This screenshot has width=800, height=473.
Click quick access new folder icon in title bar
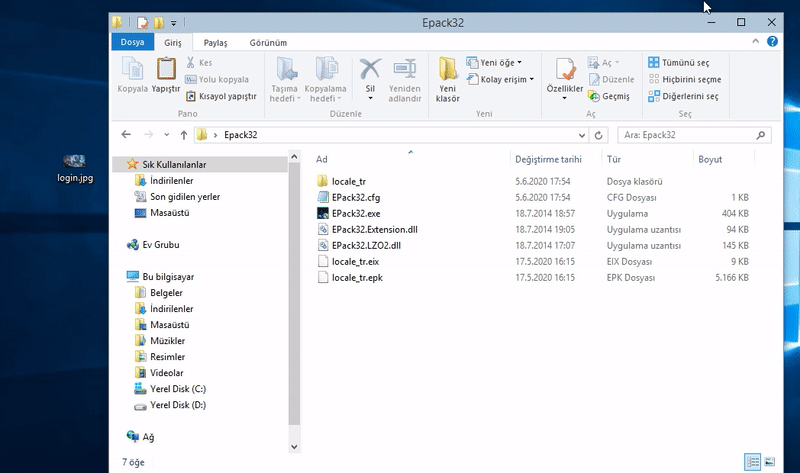tap(159, 22)
